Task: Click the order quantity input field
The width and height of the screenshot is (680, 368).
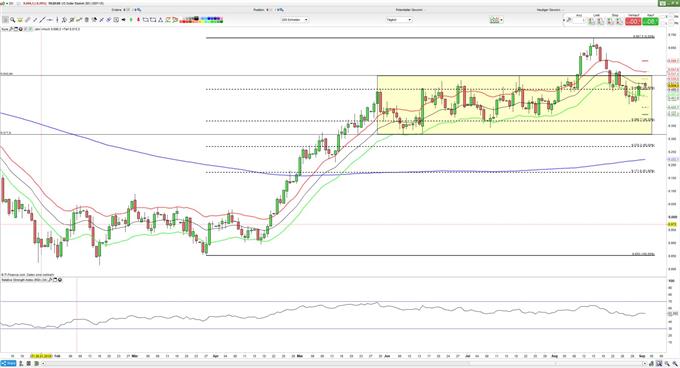Action: pyautogui.click(x=579, y=20)
